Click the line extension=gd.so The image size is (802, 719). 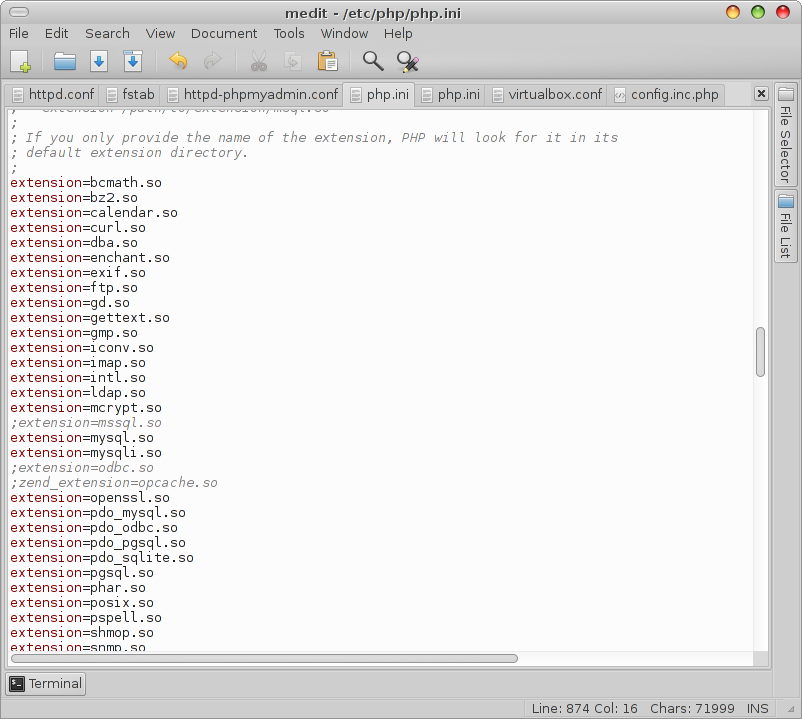(70, 303)
